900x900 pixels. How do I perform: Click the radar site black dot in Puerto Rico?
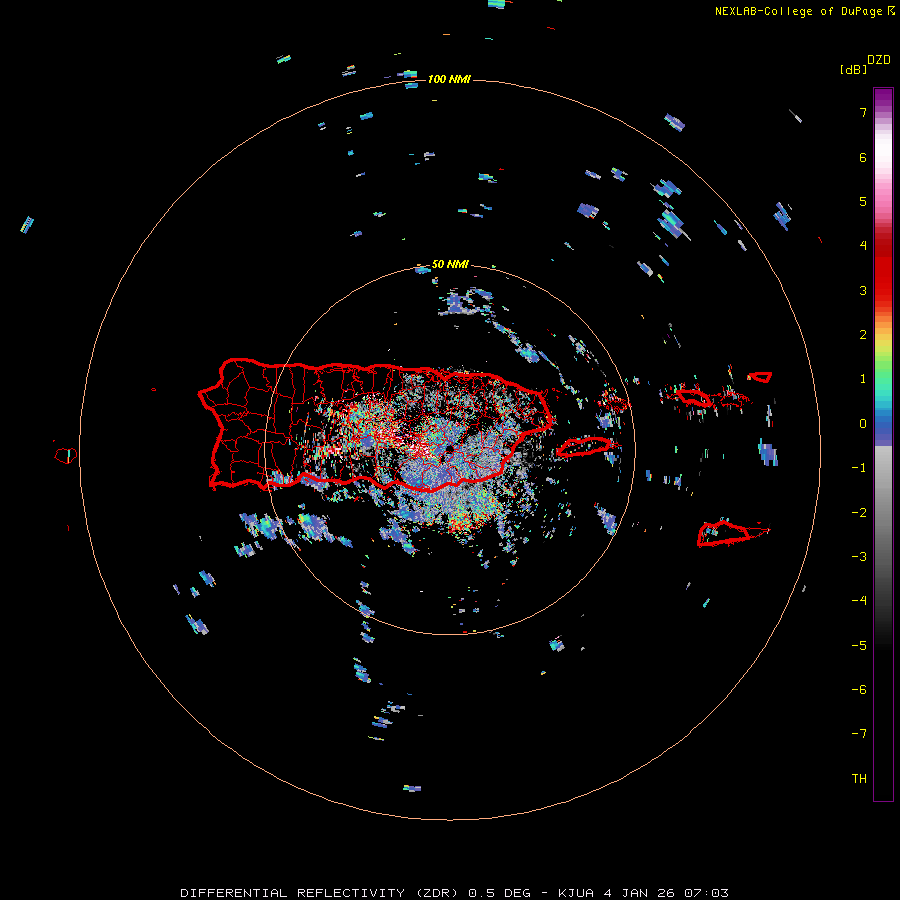[x=449, y=448]
